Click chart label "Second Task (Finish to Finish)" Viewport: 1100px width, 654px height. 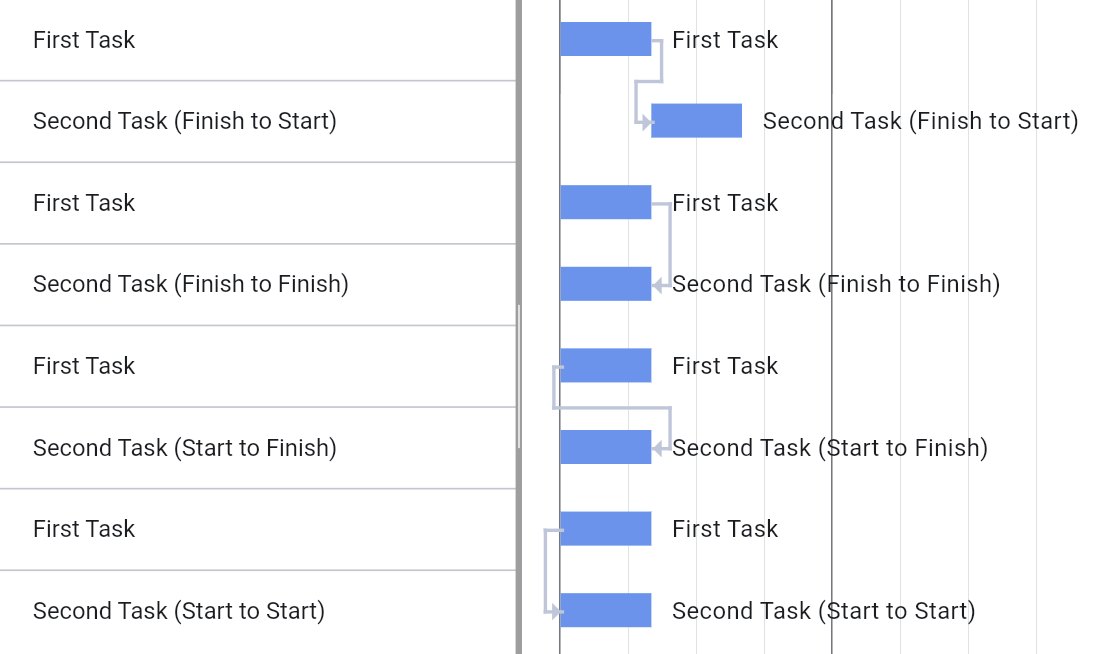point(836,284)
